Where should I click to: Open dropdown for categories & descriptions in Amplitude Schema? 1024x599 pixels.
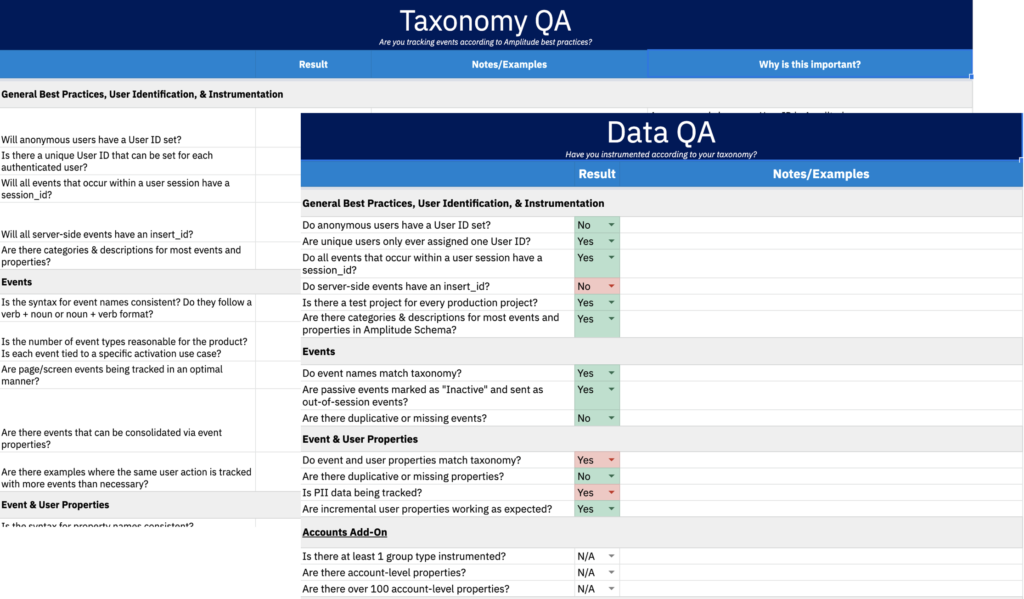pyautogui.click(x=611, y=319)
